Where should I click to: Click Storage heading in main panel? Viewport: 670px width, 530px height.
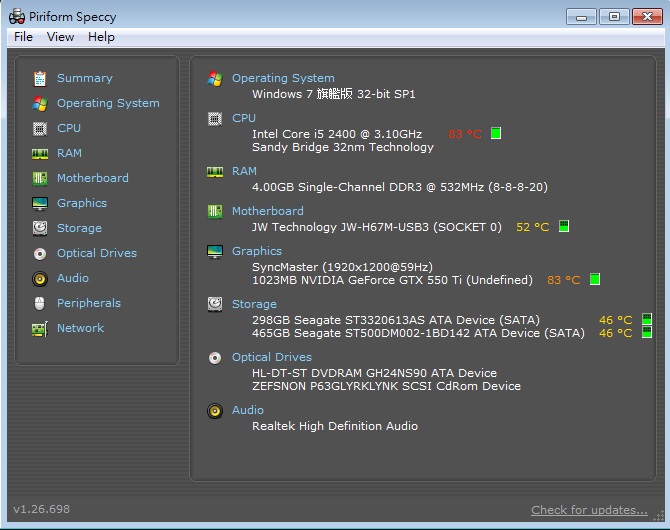tap(254, 304)
